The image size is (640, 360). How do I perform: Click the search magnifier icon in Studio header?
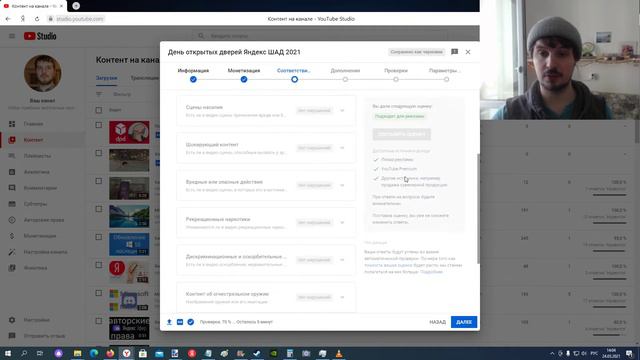(201, 36)
